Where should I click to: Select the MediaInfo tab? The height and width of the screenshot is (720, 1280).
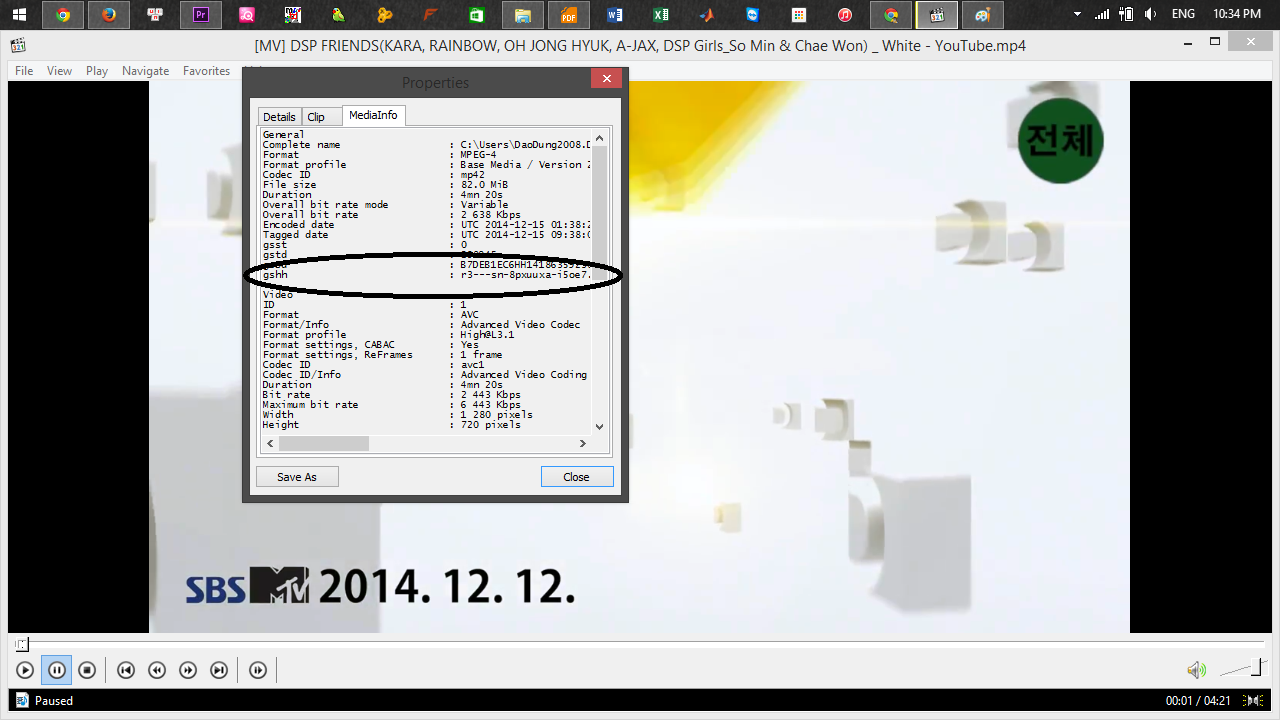(x=373, y=116)
